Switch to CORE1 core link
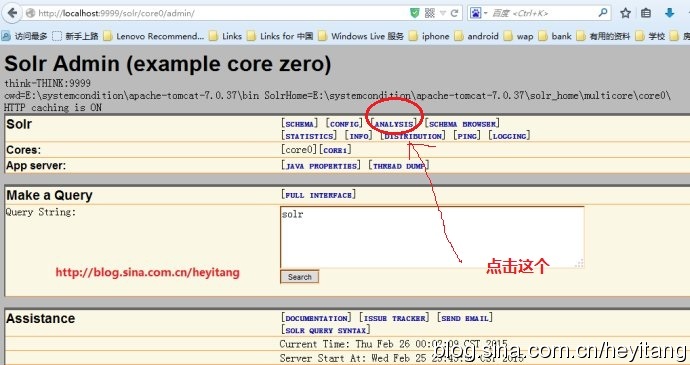The height and width of the screenshot is (365, 690). [x=335, y=150]
